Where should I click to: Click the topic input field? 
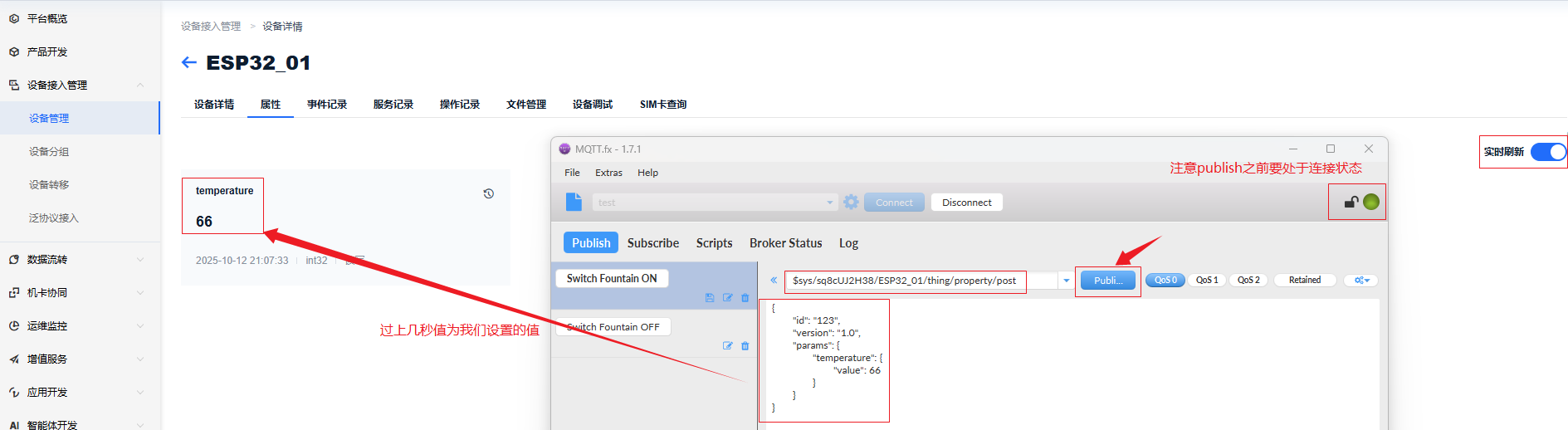pyautogui.click(x=921, y=281)
